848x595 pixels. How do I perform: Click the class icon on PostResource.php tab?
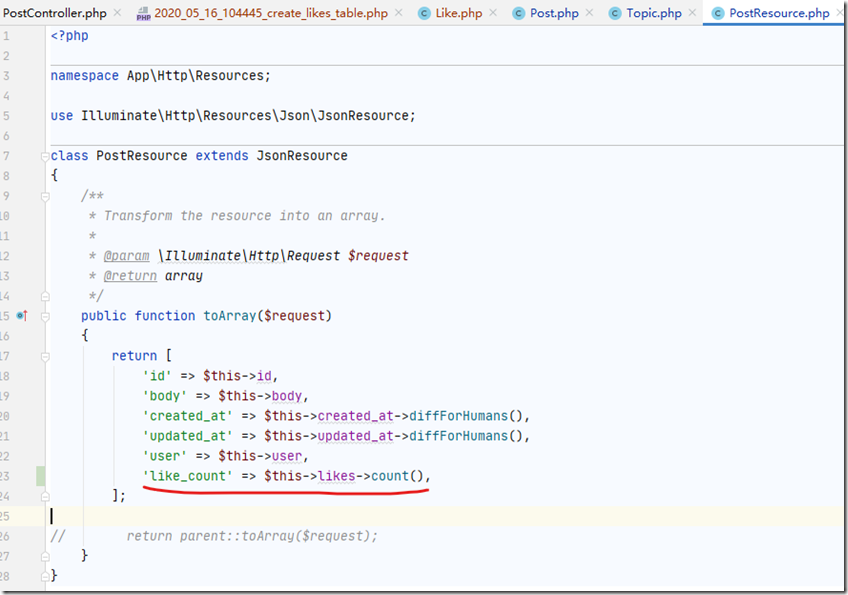pyautogui.click(x=718, y=14)
